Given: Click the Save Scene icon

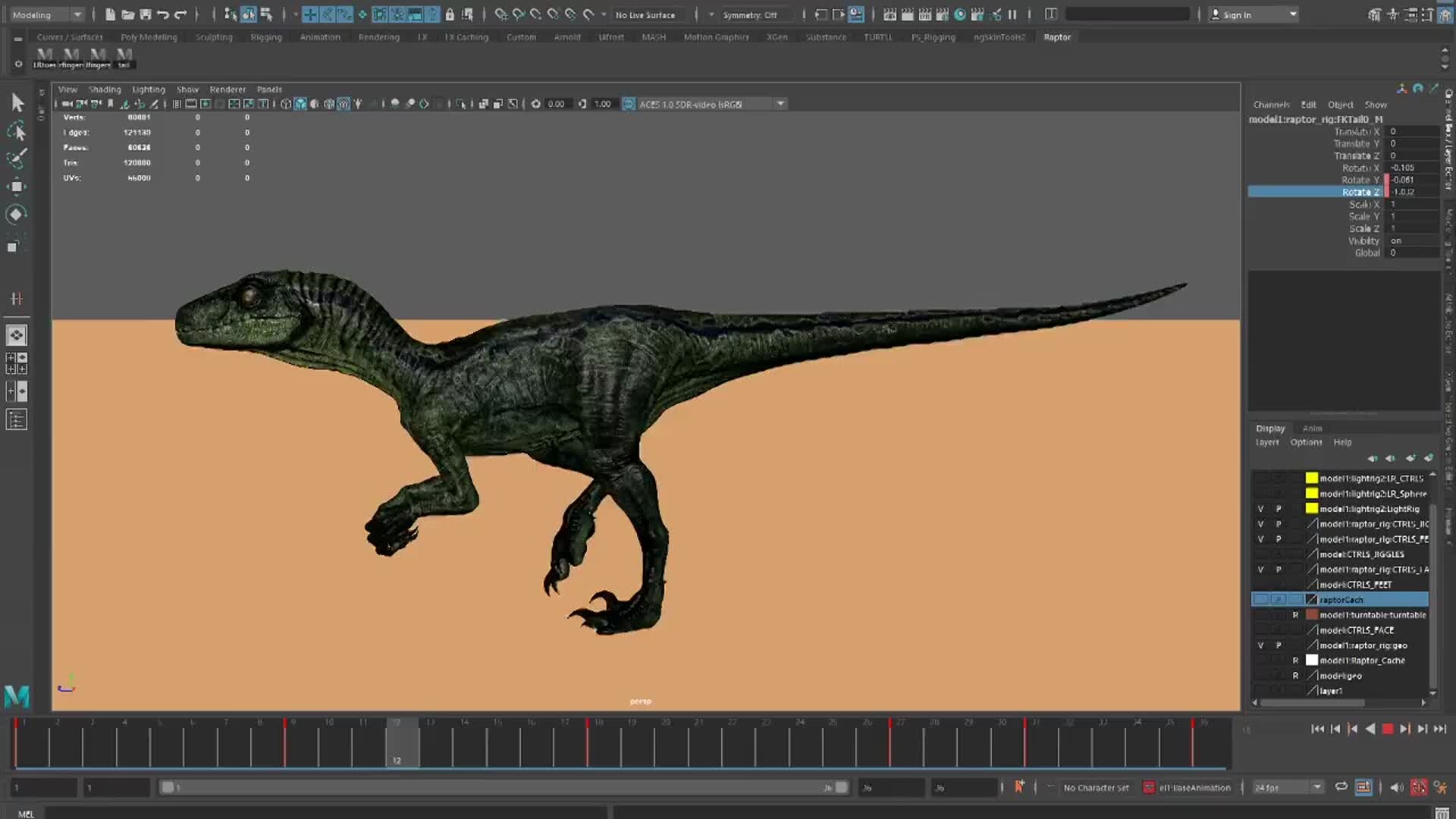Looking at the screenshot, I should [x=145, y=14].
